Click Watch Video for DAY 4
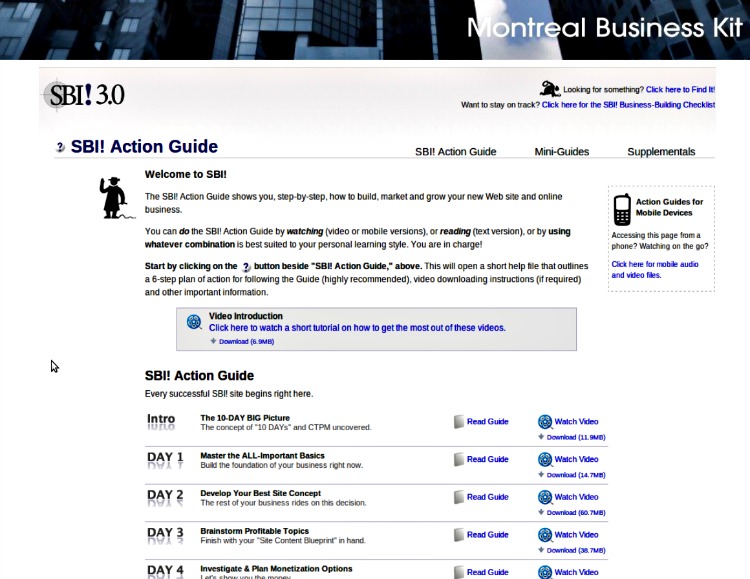750x579 pixels. [x=576, y=572]
